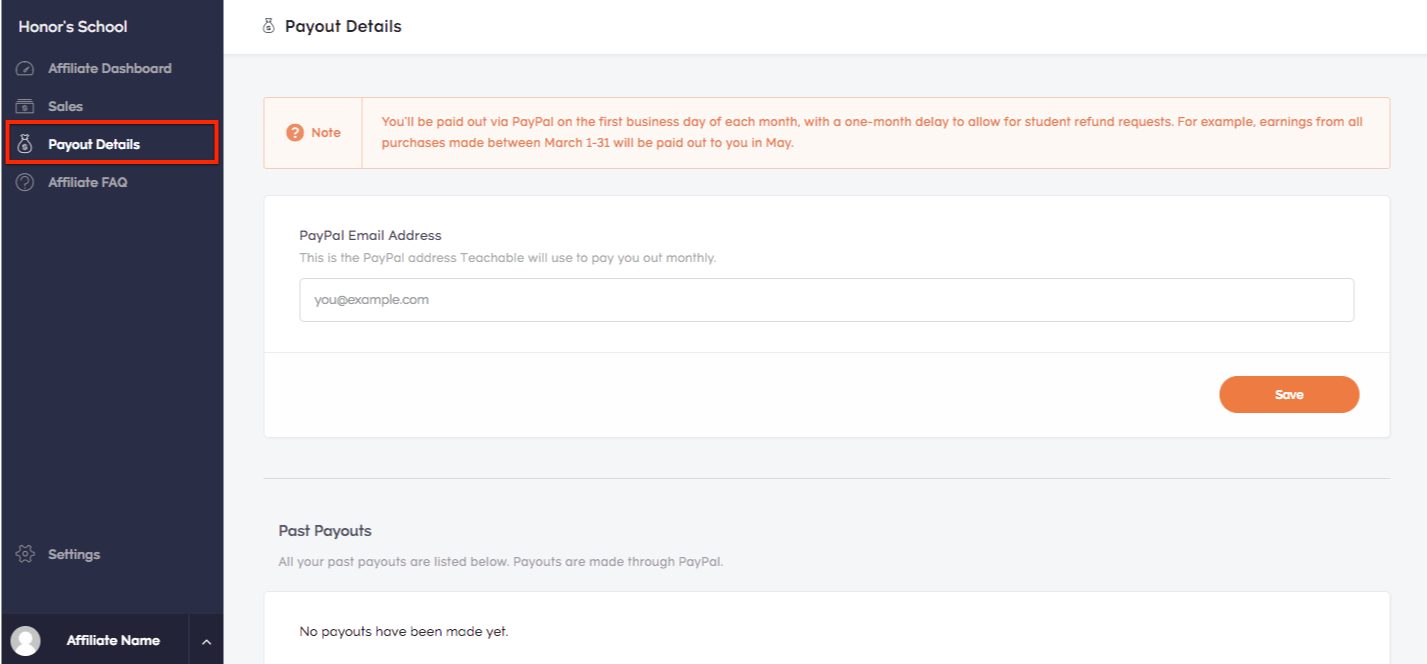
Task: Click the Honor's School title
Action: point(73,27)
